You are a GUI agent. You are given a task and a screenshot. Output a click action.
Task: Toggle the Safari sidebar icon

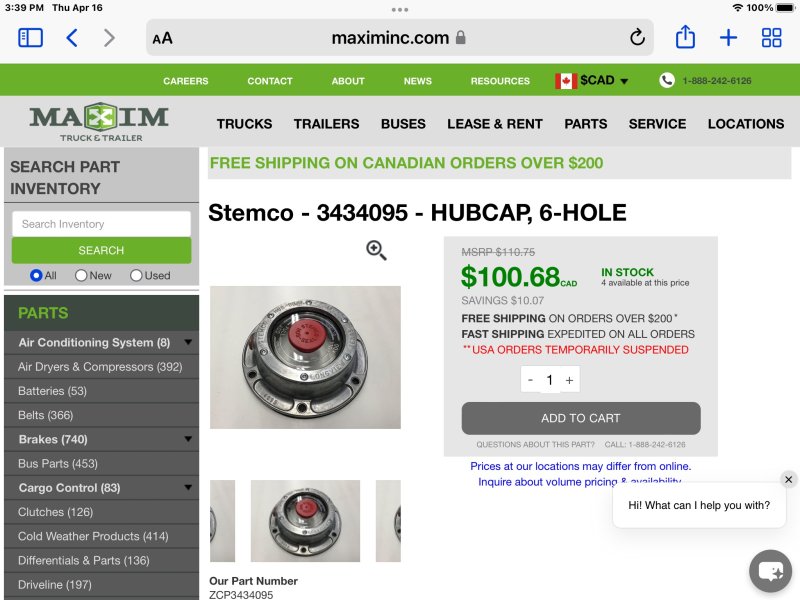(30, 38)
